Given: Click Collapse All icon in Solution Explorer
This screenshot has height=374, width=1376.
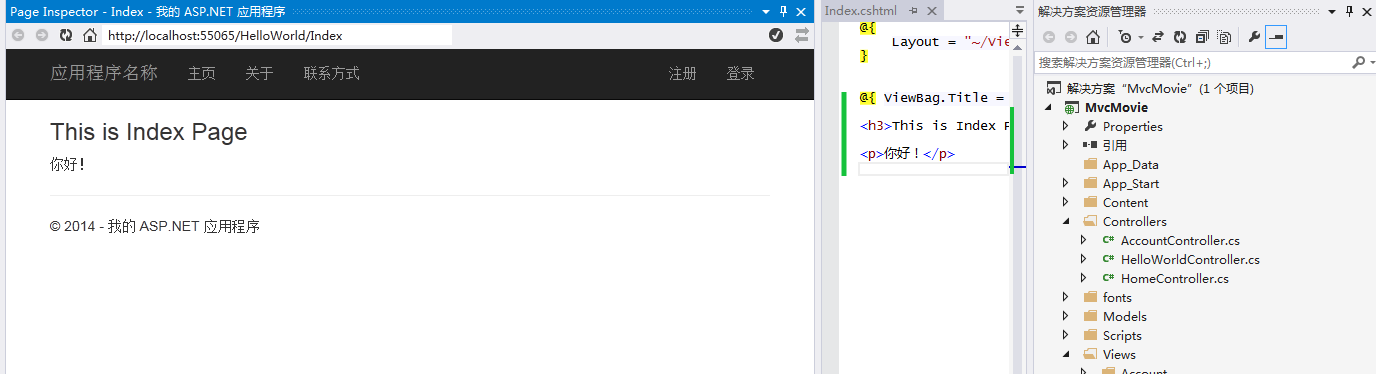Looking at the screenshot, I should pos(1202,37).
